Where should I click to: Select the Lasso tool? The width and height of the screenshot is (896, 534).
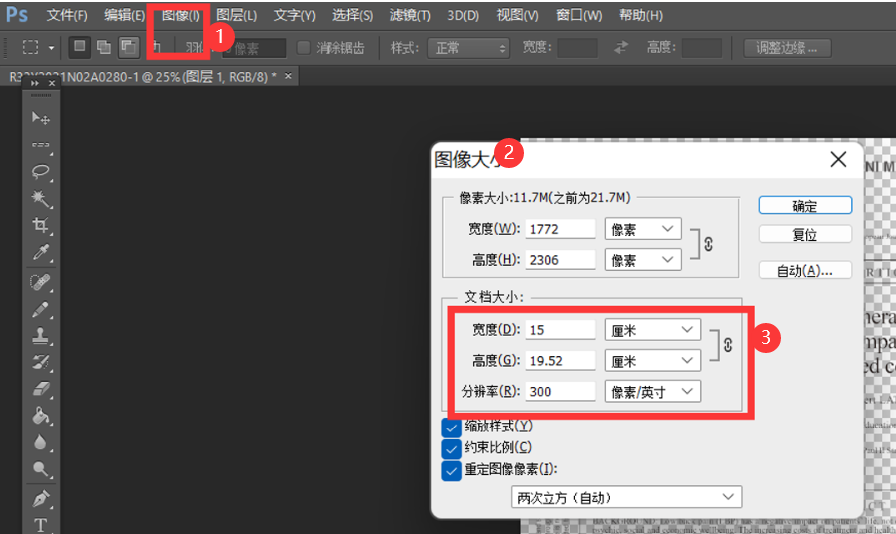41,172
